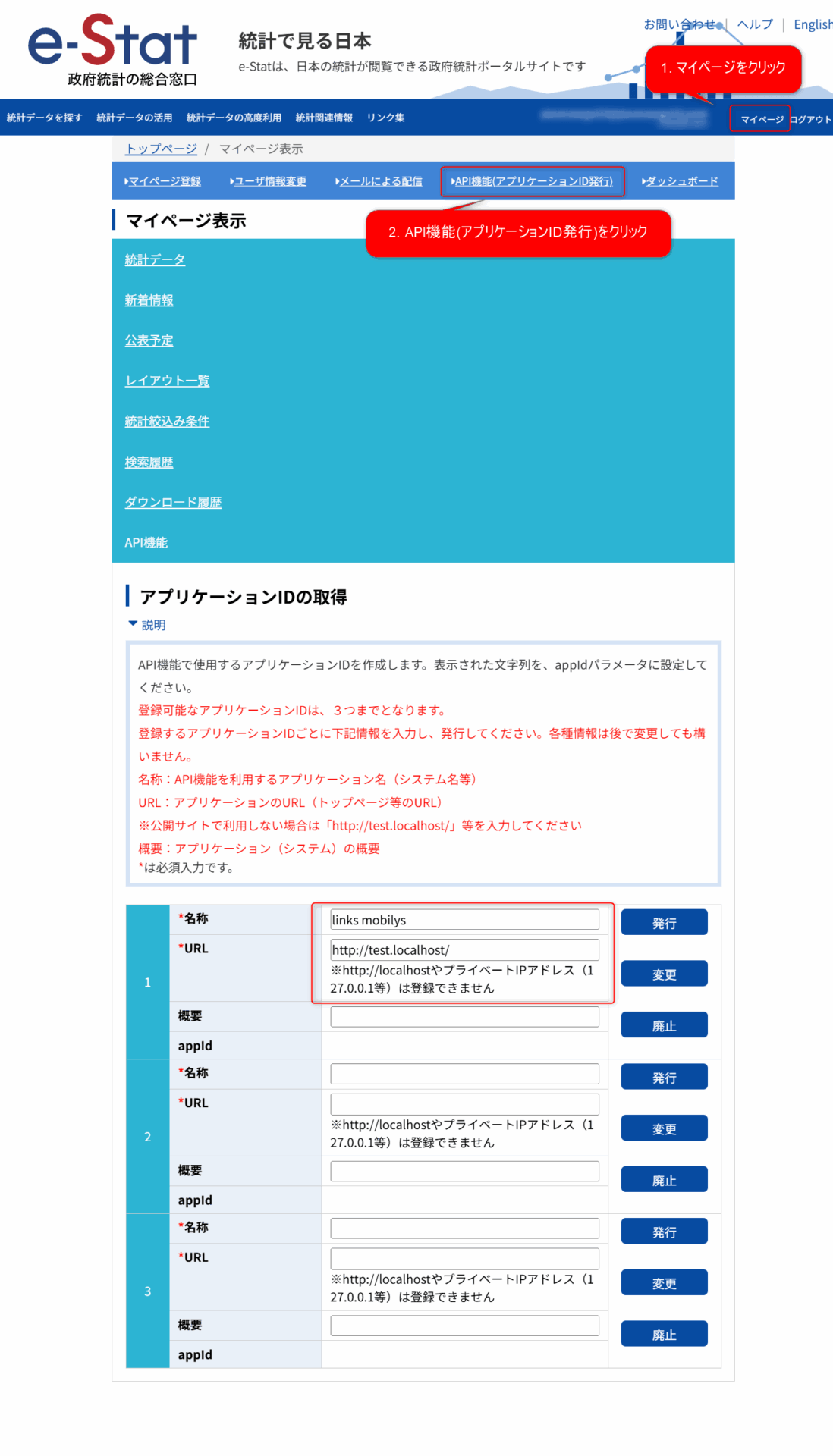Click ログアウト link
This screenshot has width=833, height=1456.
(x=810, y=119)
